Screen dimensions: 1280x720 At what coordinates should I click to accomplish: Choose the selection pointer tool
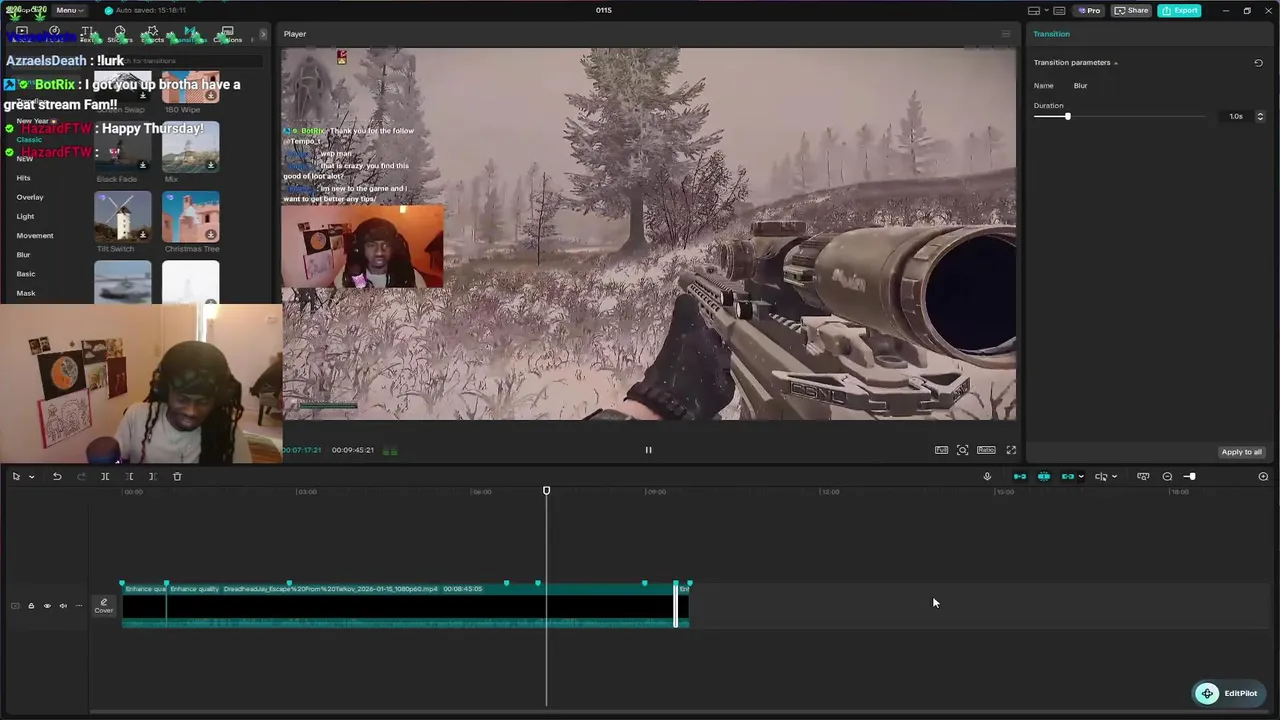coord(16,476)
